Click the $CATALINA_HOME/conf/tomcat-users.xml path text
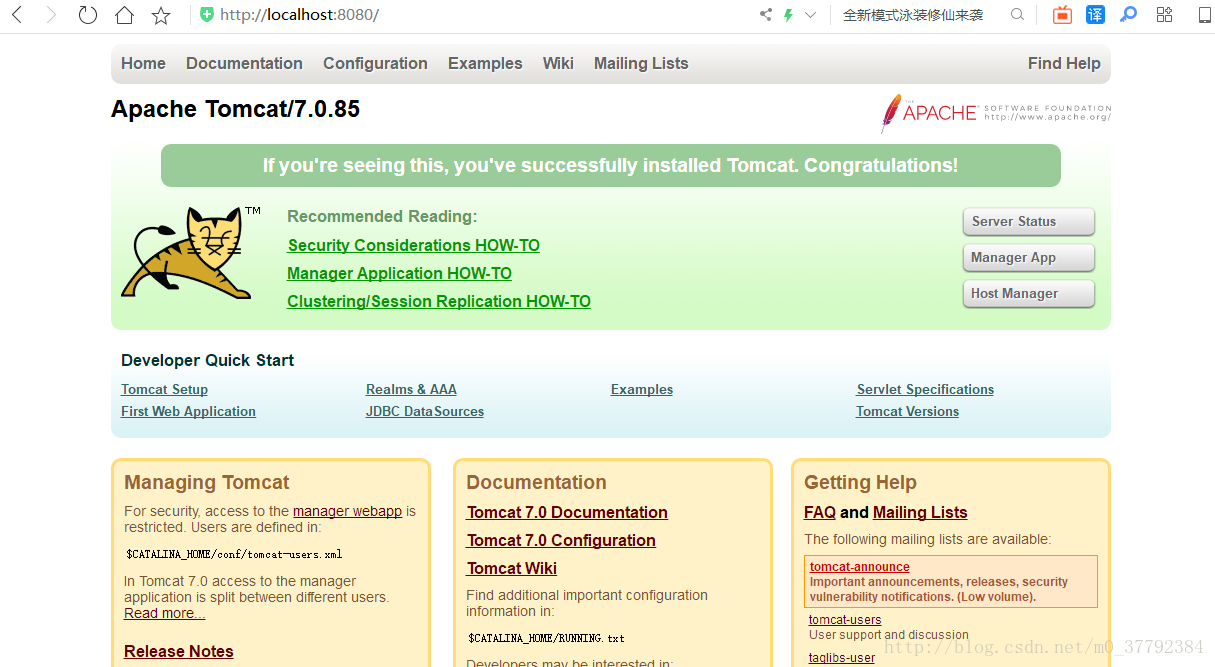 (234, 554)
